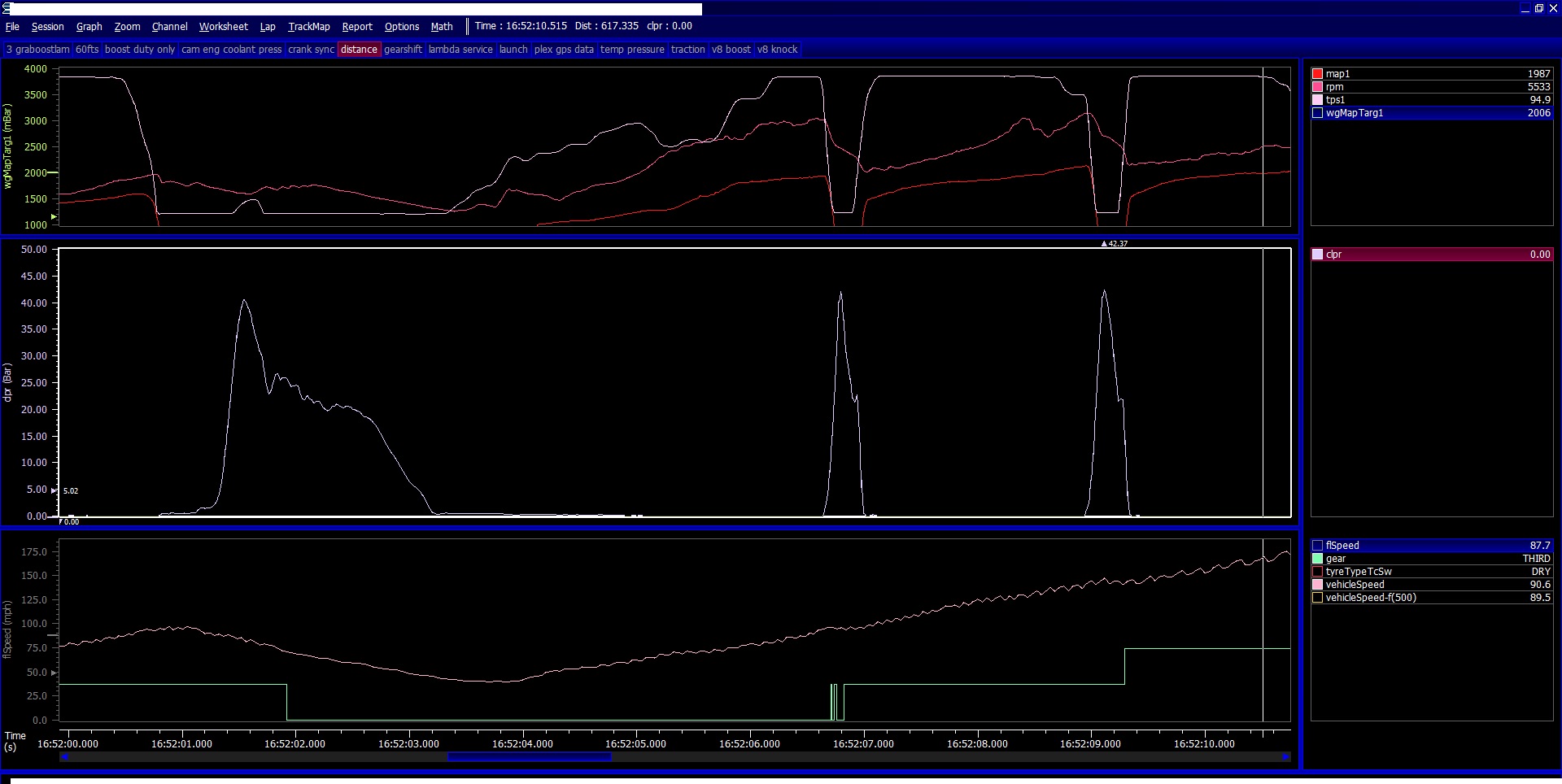Open the "plex gps data" worksheet

[563, 50]
